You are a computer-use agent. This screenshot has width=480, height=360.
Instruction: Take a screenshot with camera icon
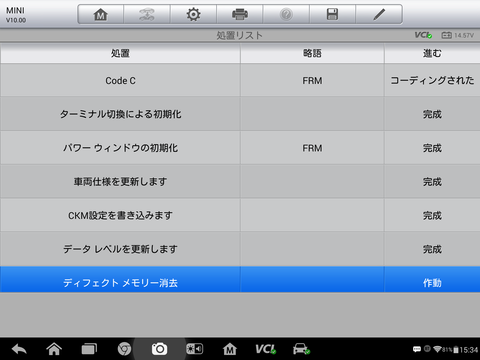[159, 349]
